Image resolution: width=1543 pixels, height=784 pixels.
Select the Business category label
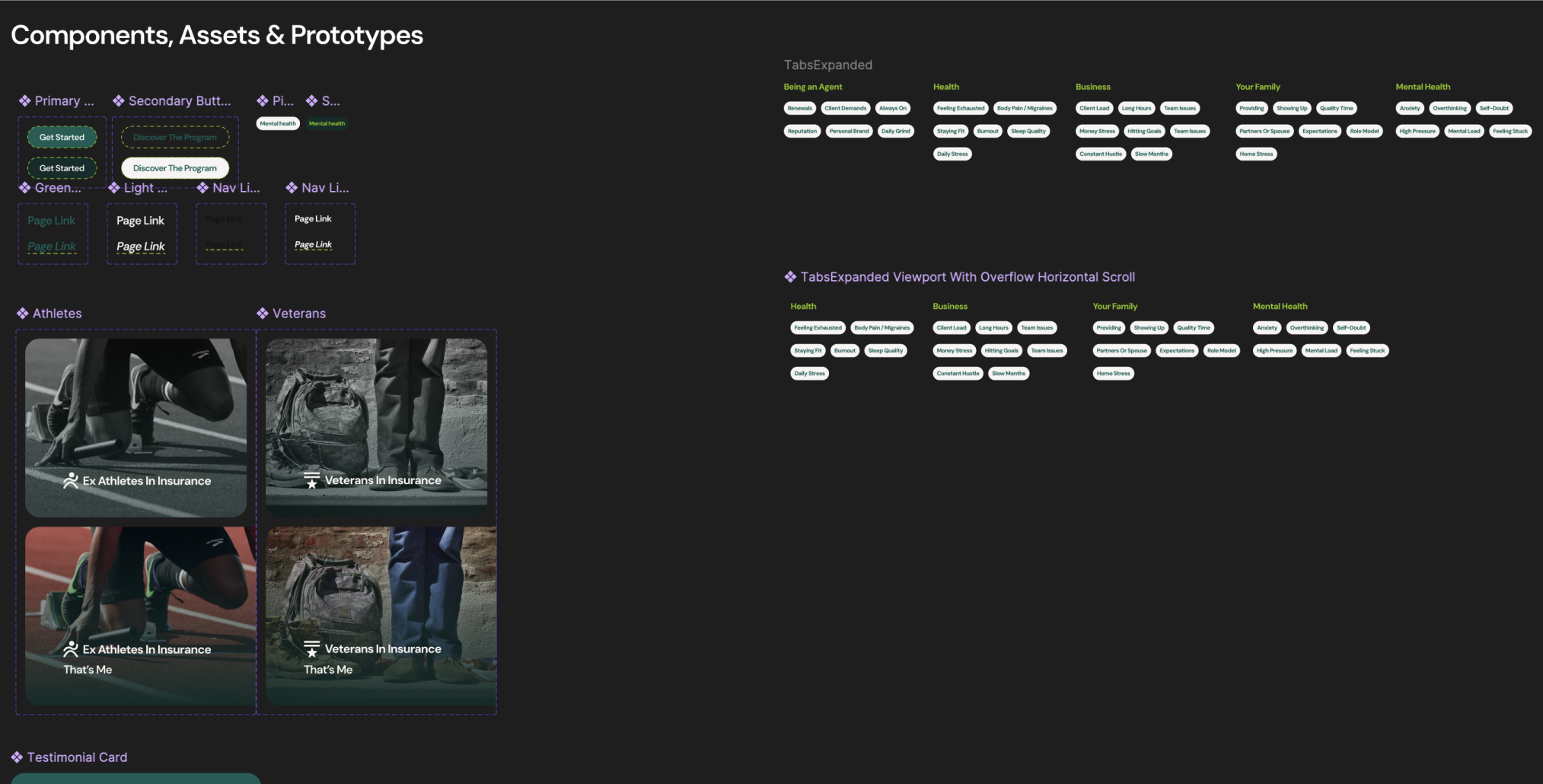(x=1093, y=86)
